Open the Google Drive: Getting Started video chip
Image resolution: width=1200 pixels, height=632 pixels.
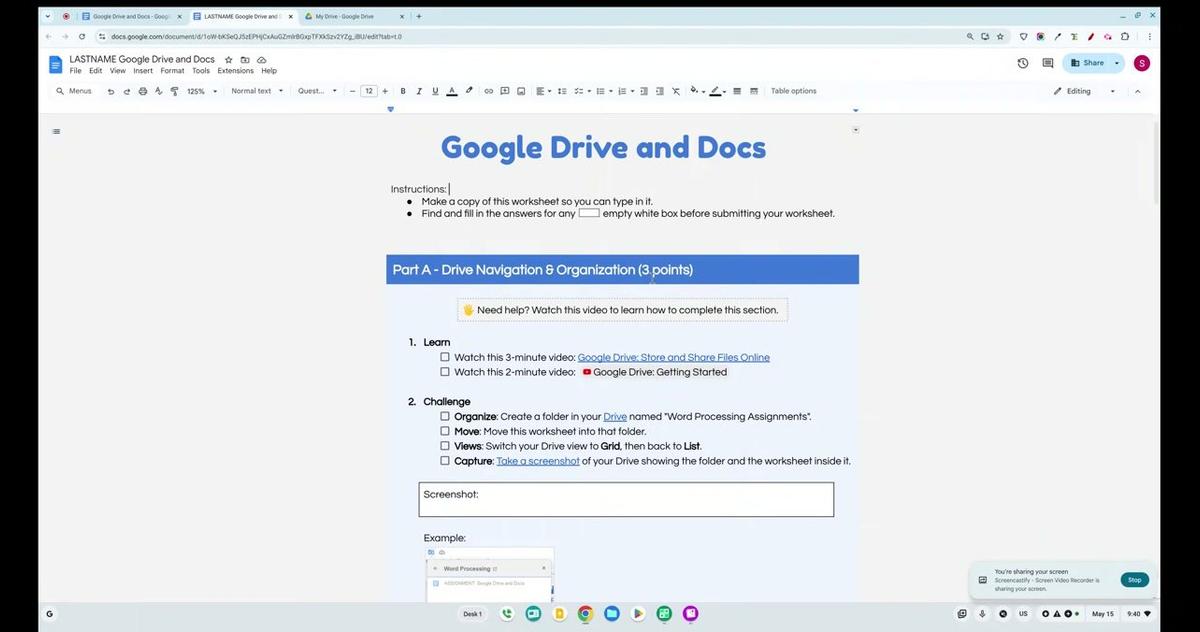pyautogui.click(x=655, y=372)
